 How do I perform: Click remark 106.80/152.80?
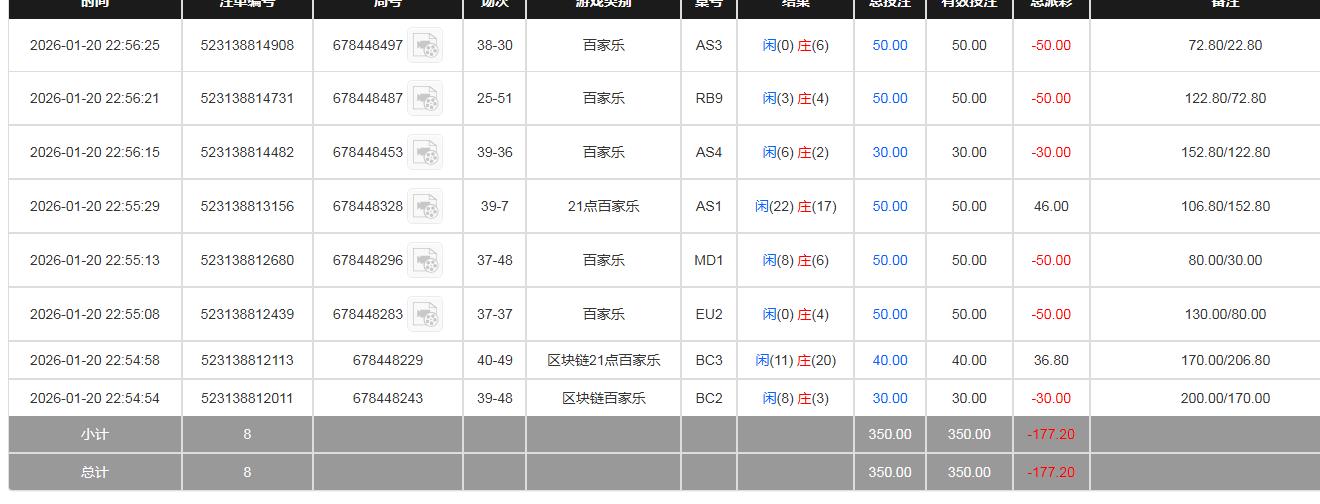[1225, 206]
